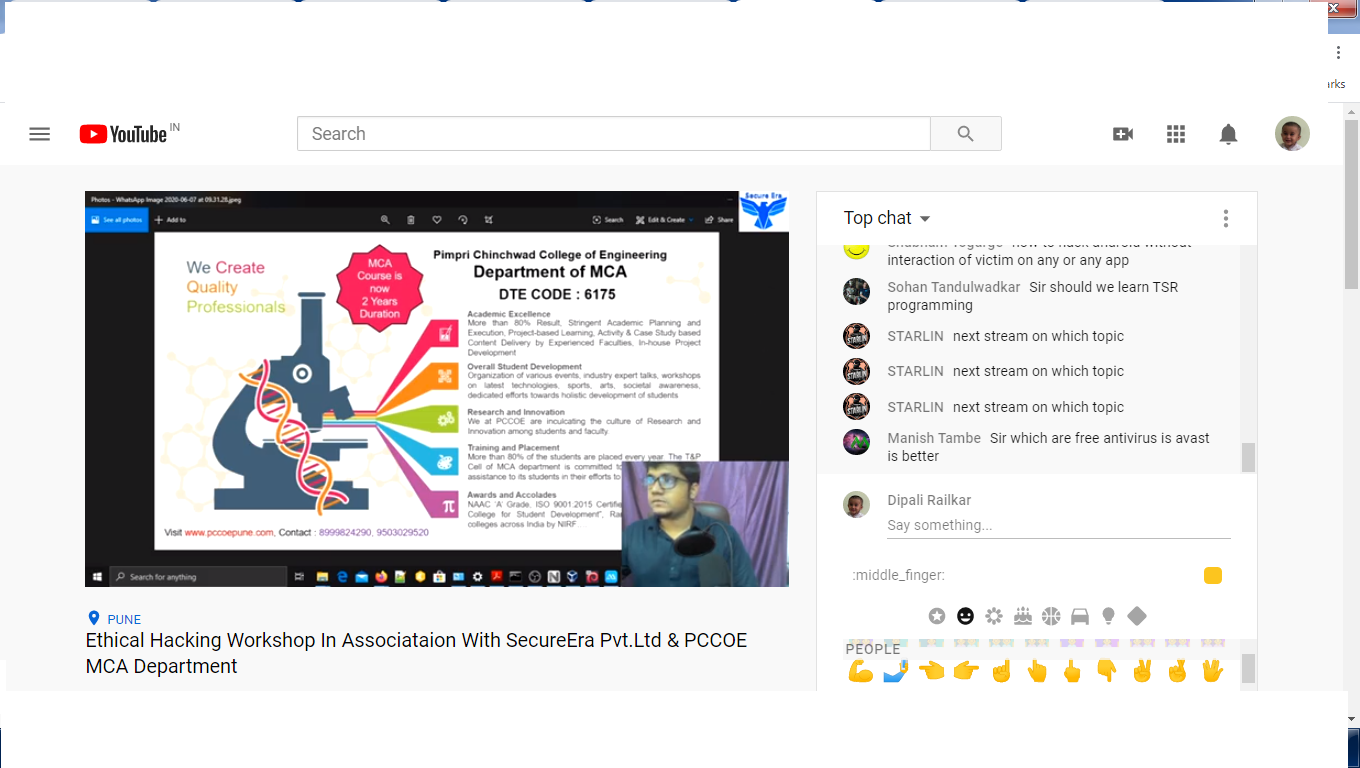Screen dimensions: 1360x768
Task: Open the notifications bell
Action: pos(1228,134)
